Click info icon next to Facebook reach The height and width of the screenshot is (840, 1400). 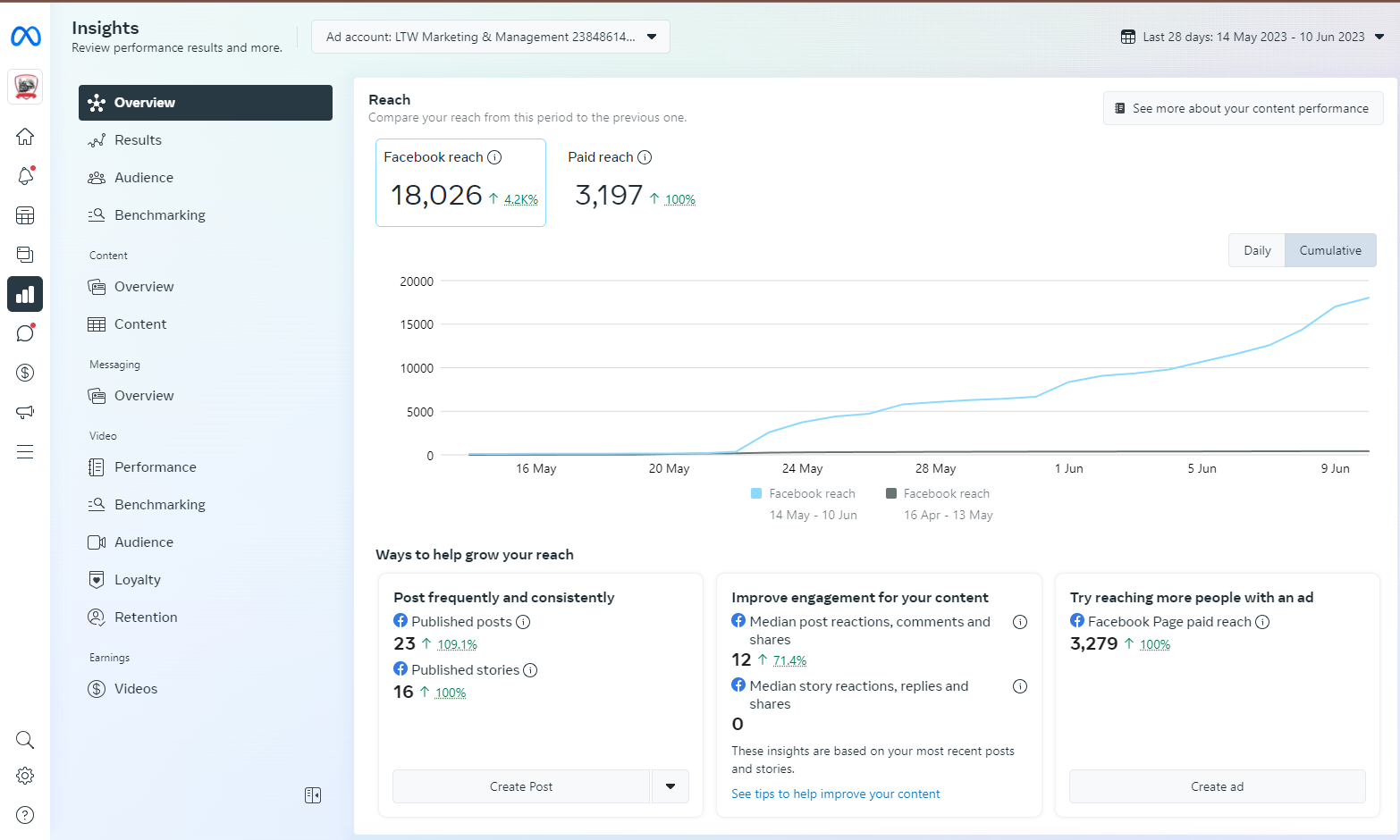point(494,157)
